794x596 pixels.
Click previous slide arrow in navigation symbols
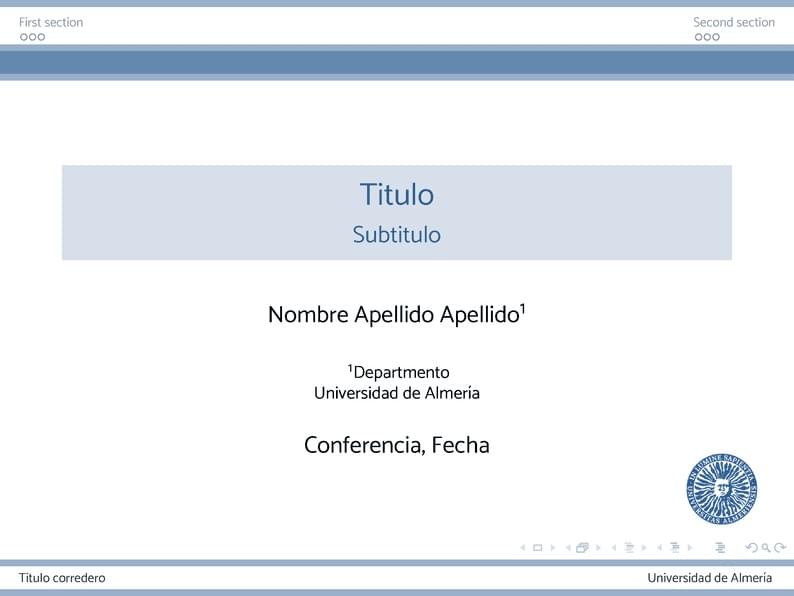coord(523,548)
